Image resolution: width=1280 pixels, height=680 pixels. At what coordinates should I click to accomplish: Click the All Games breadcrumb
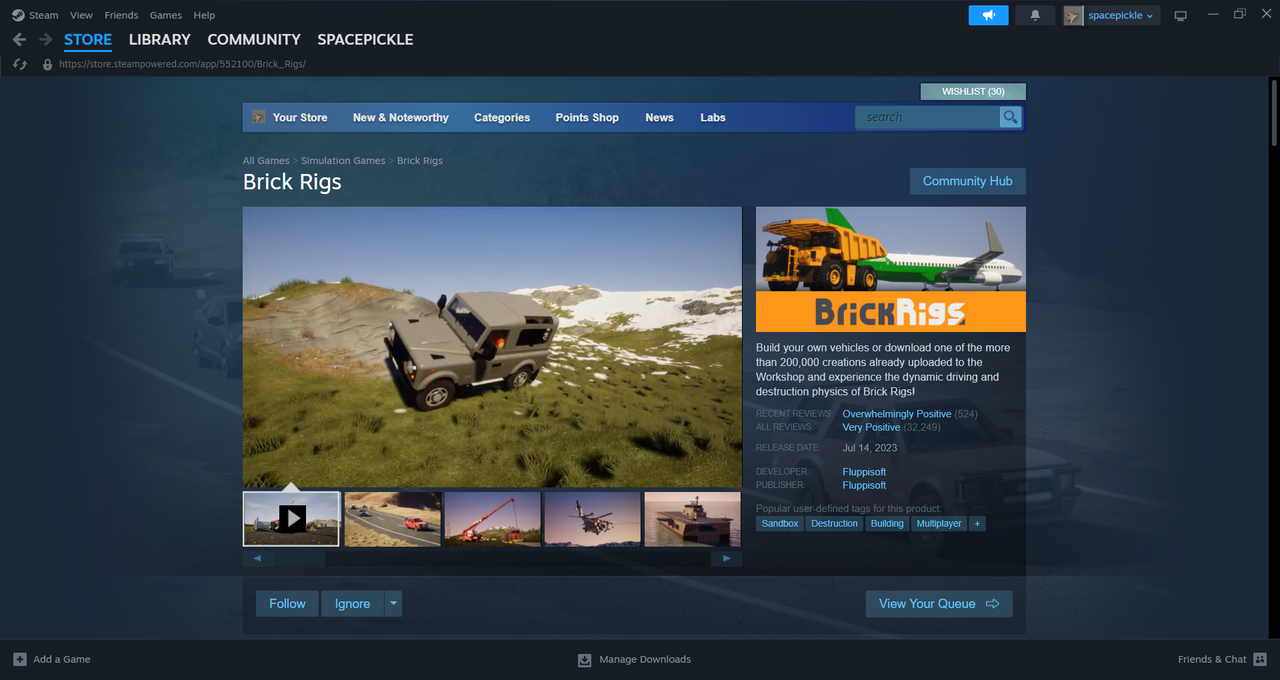click(266, 160)
